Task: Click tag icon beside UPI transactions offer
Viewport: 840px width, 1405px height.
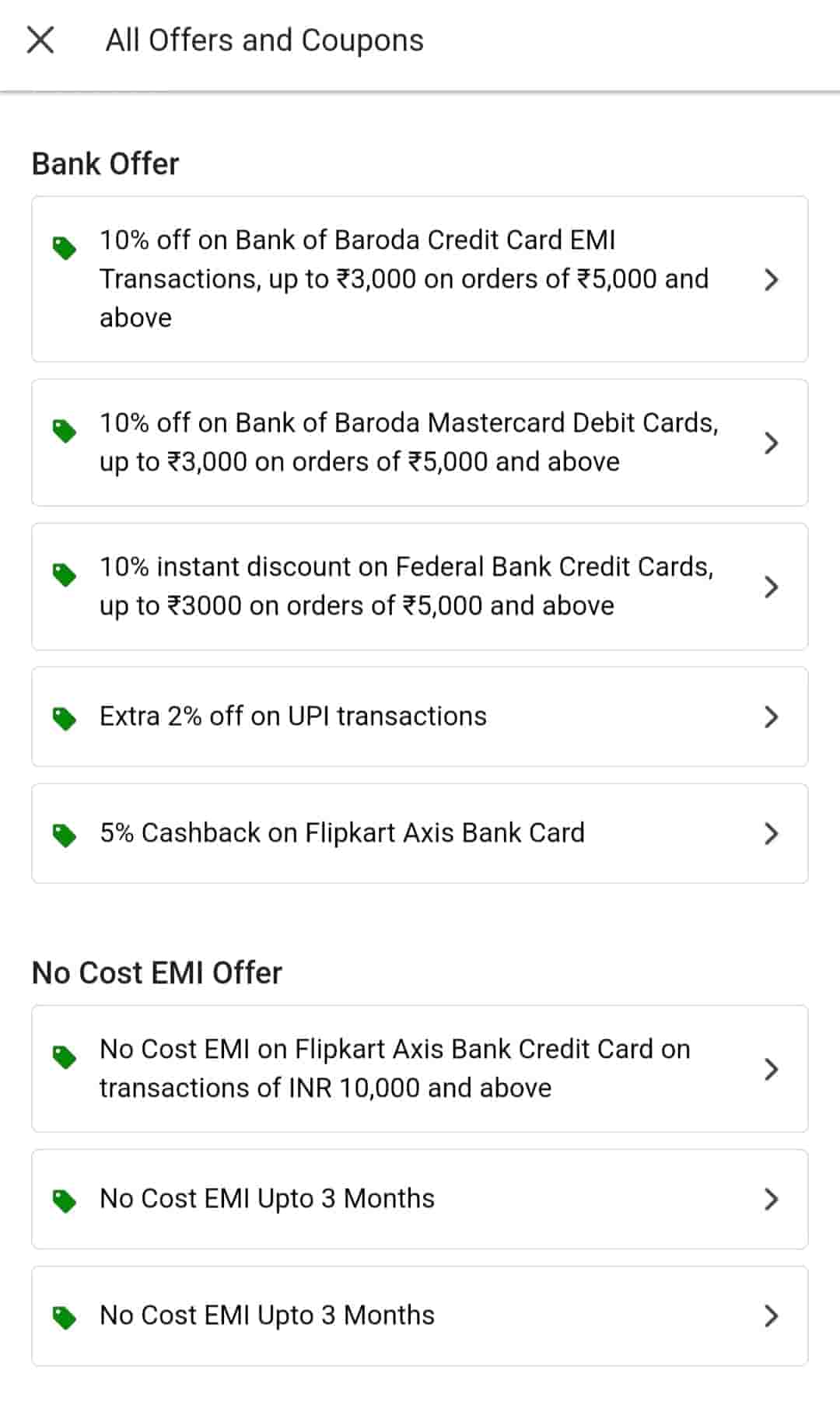Action: [x=65, y=718]
